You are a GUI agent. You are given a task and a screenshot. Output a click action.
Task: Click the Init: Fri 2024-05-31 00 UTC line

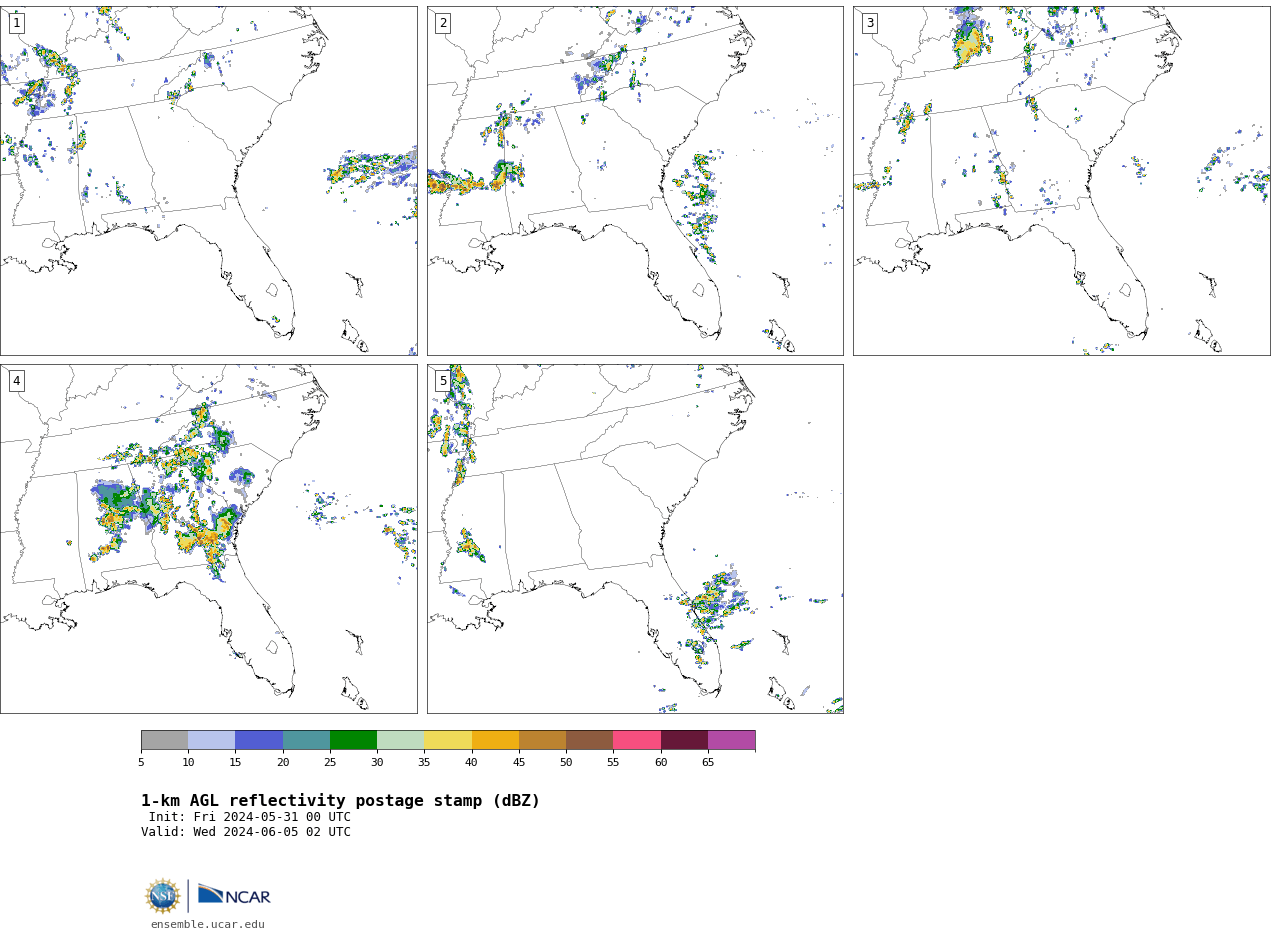tap(250, 817)
